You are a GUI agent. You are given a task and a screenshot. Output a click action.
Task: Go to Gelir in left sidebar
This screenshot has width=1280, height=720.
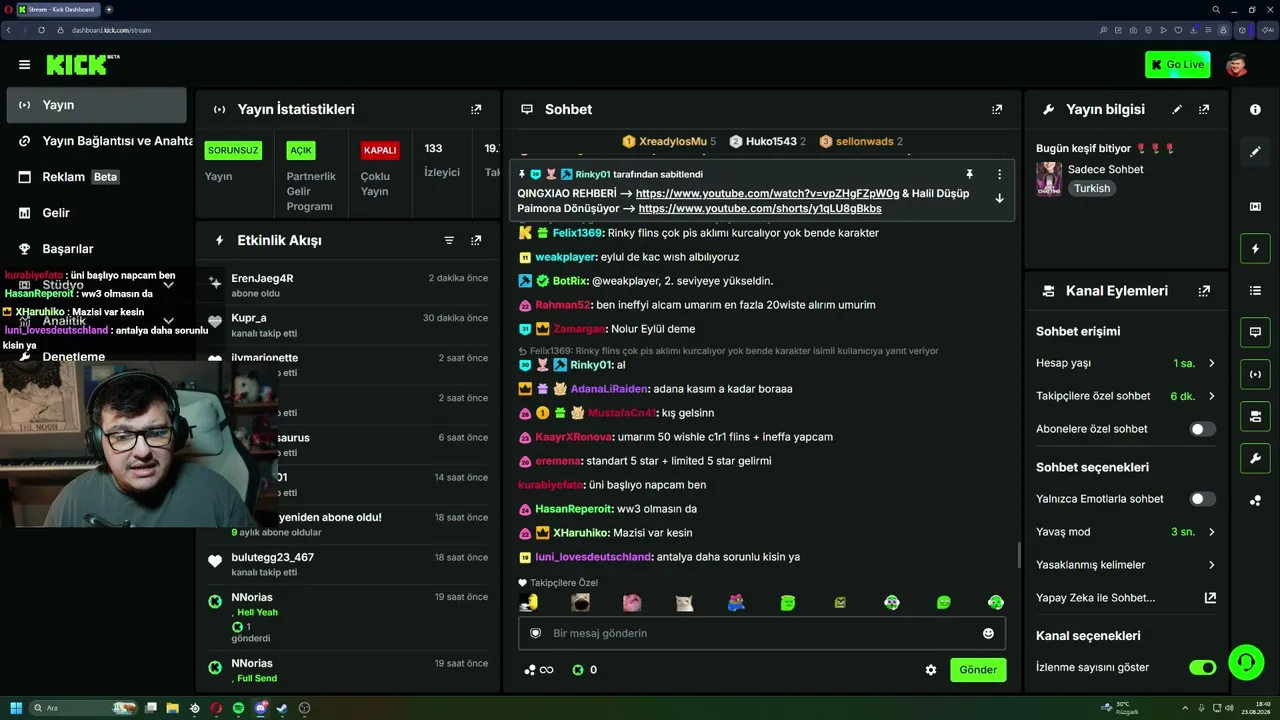[96, 213]
